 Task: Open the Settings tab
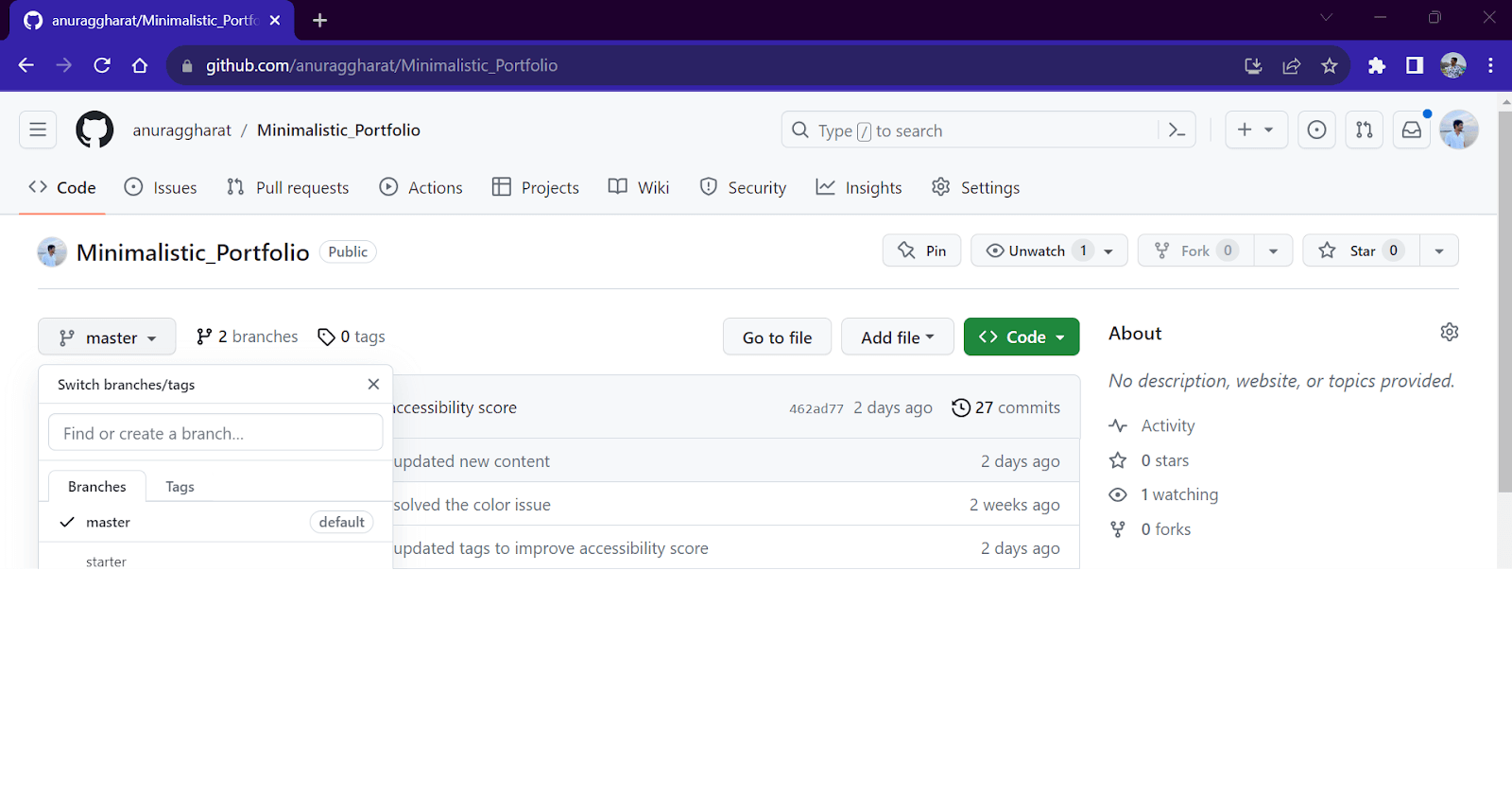coord(976,187)
